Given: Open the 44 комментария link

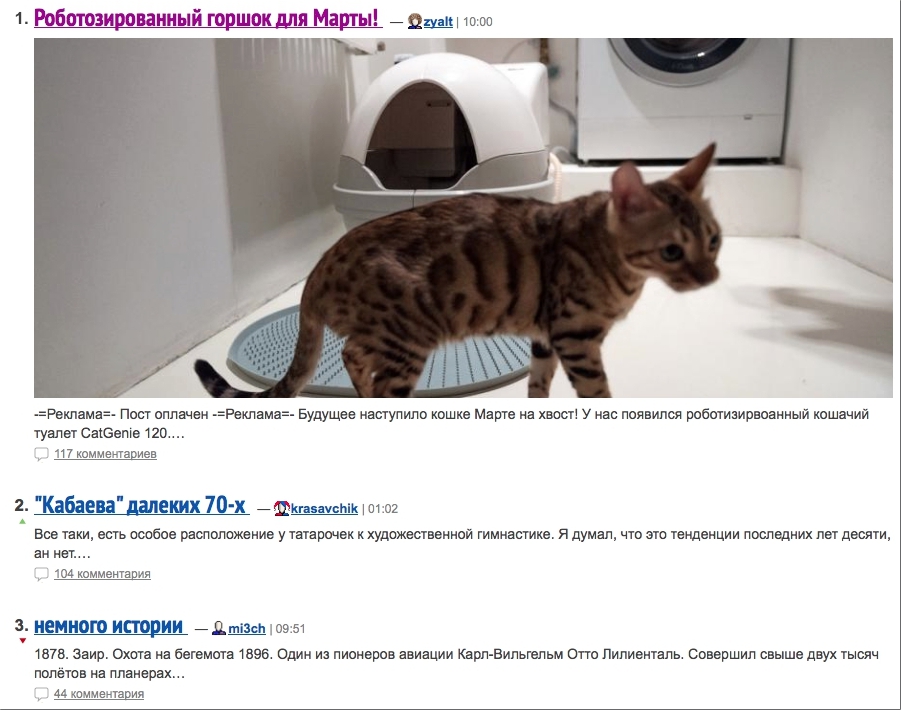Looking at the screenshot, I should pyautogui.click(x=99, y=693).
